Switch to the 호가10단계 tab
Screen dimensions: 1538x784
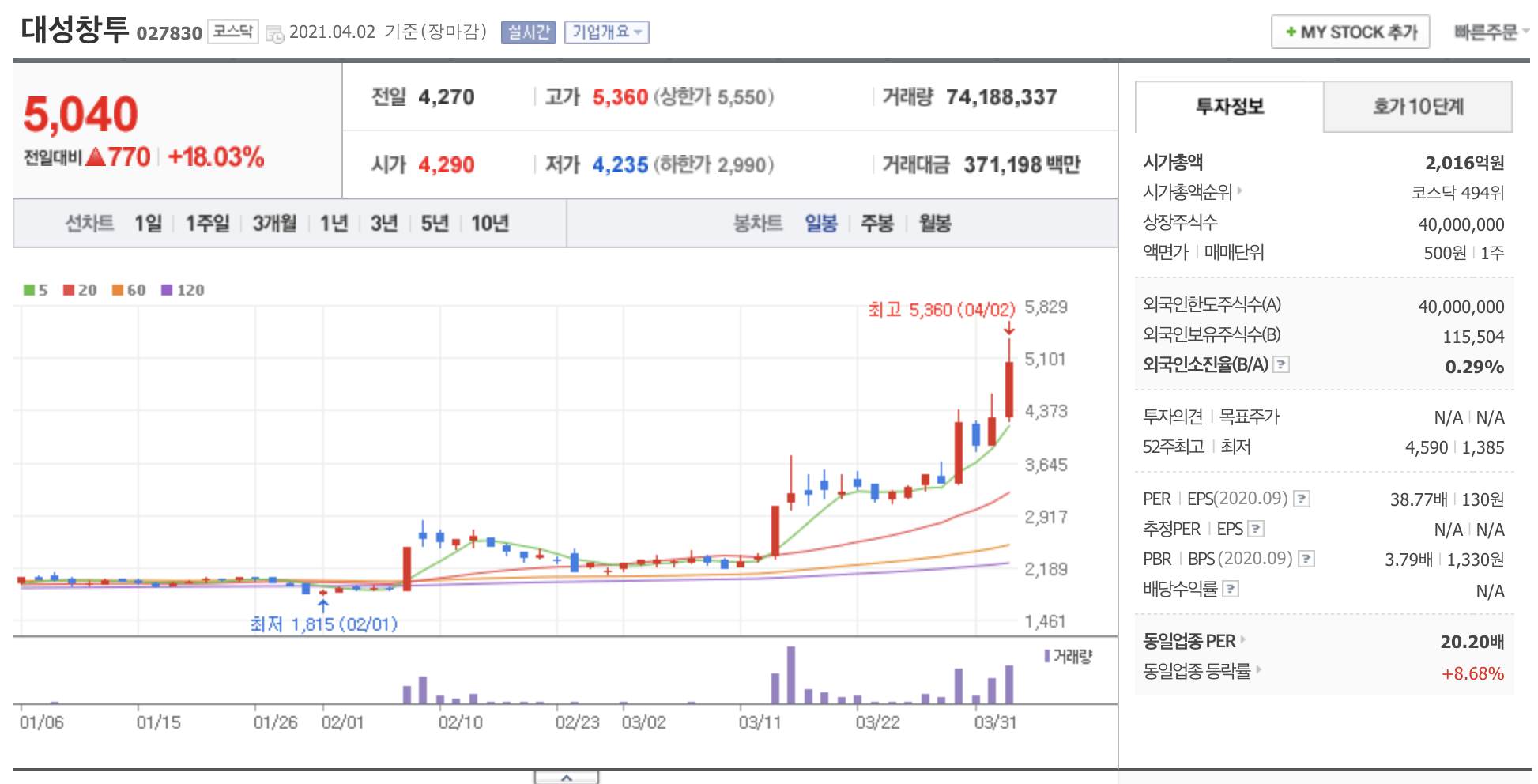(x=1418, y=107)
